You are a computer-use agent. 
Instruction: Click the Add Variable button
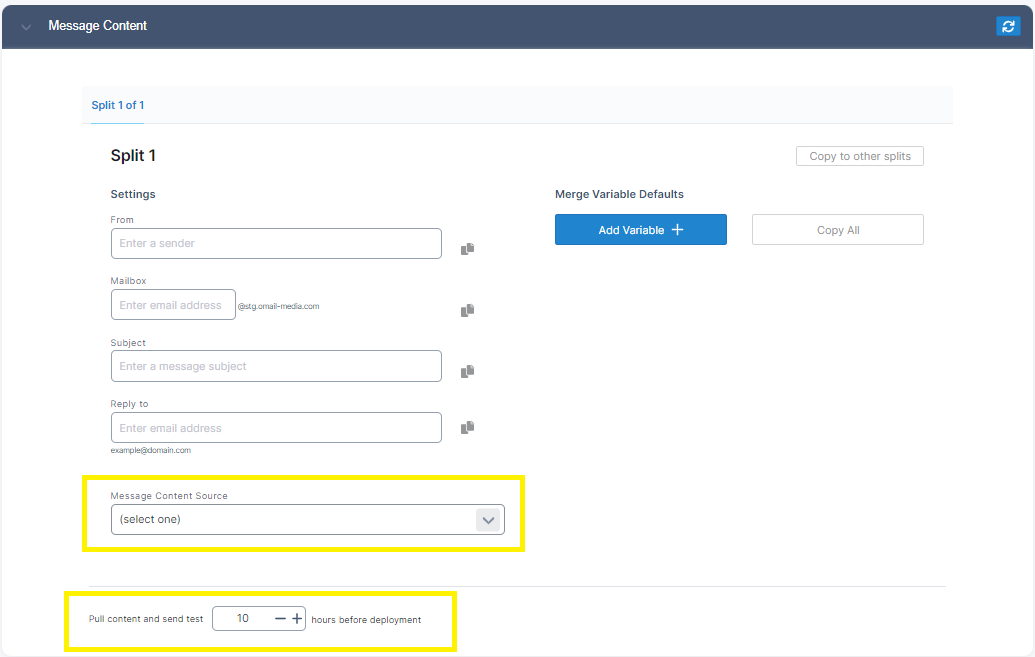point(640,230)
